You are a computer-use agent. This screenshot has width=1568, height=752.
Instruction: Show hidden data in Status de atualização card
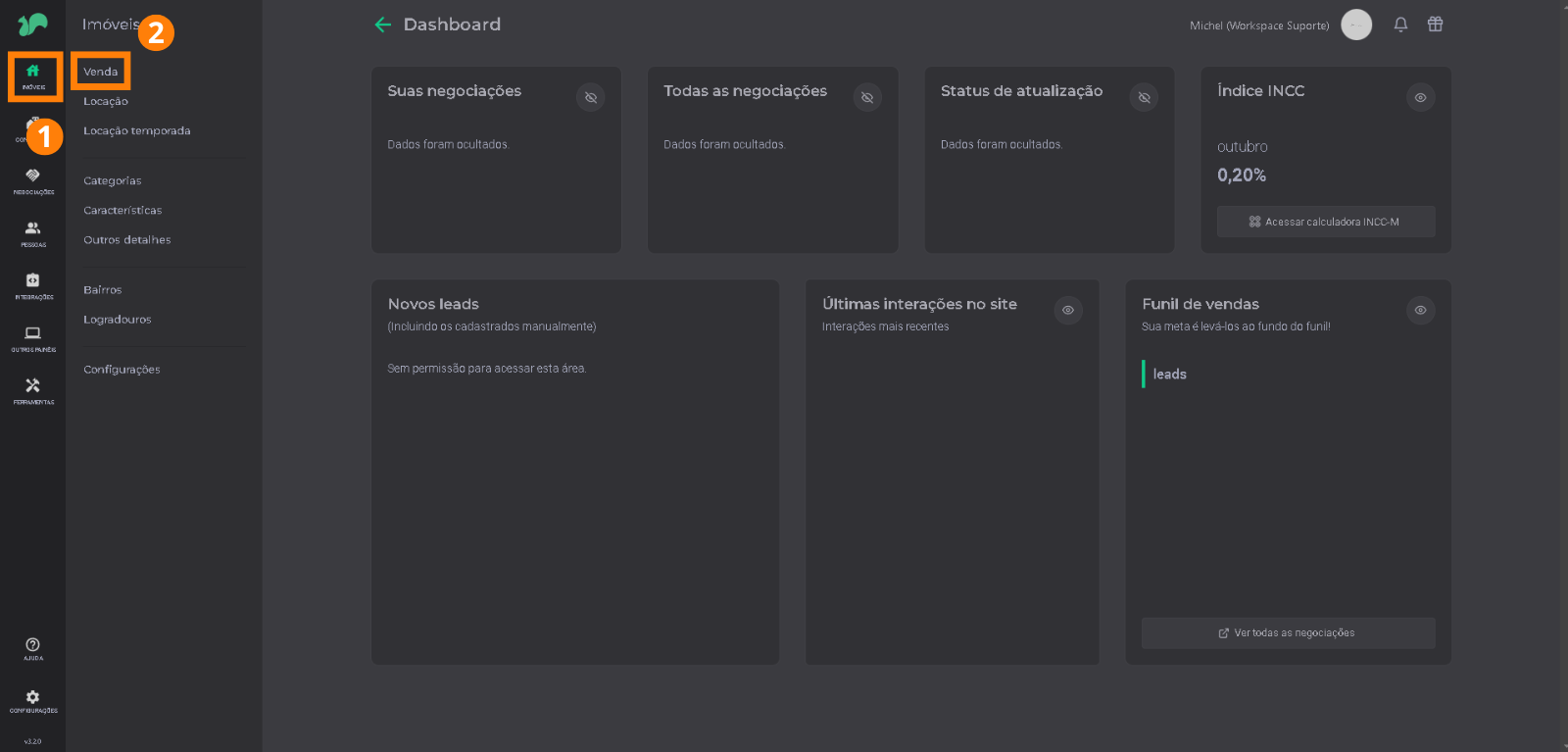(x=1144, y=97)
